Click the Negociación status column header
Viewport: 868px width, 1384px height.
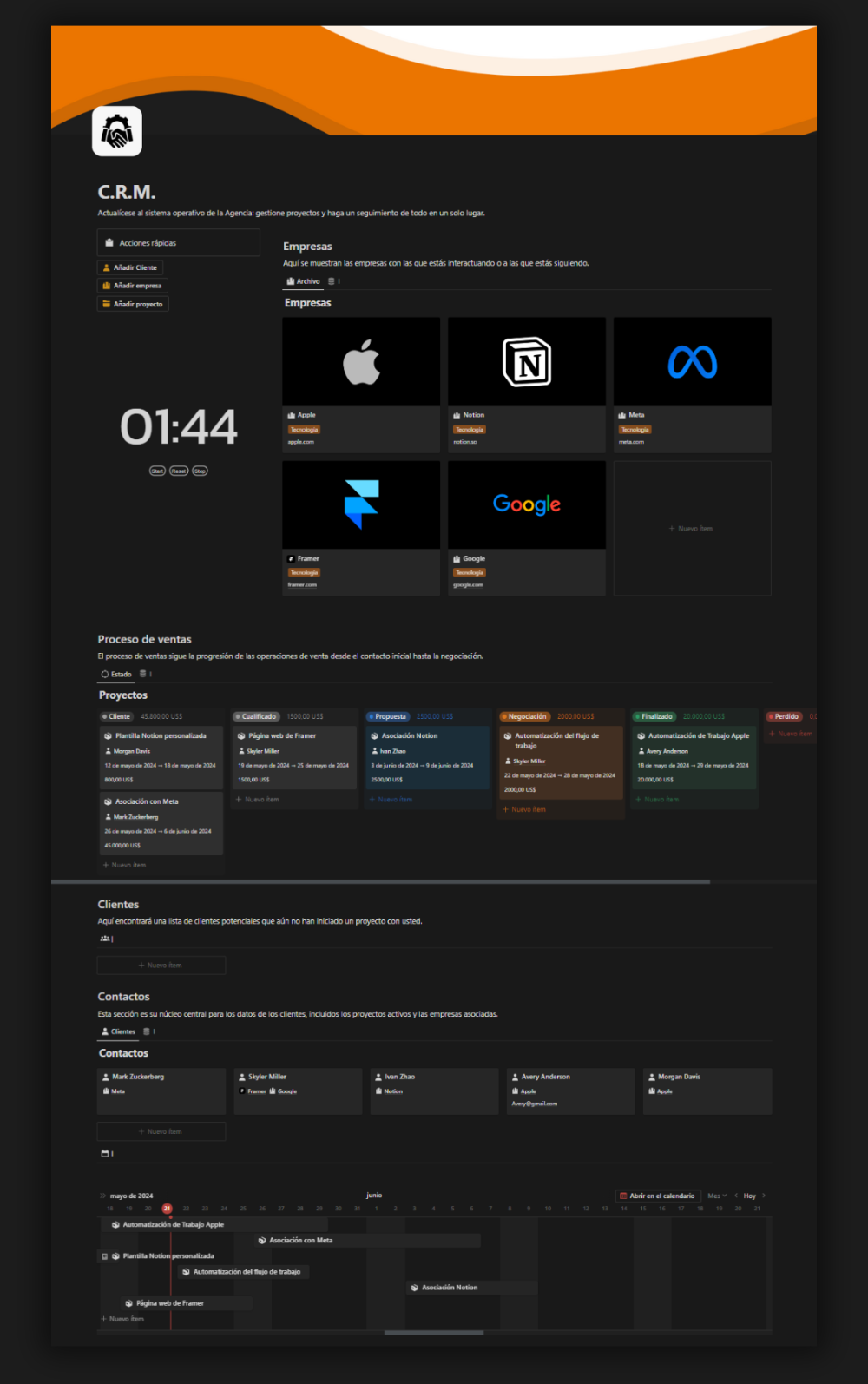524,716
